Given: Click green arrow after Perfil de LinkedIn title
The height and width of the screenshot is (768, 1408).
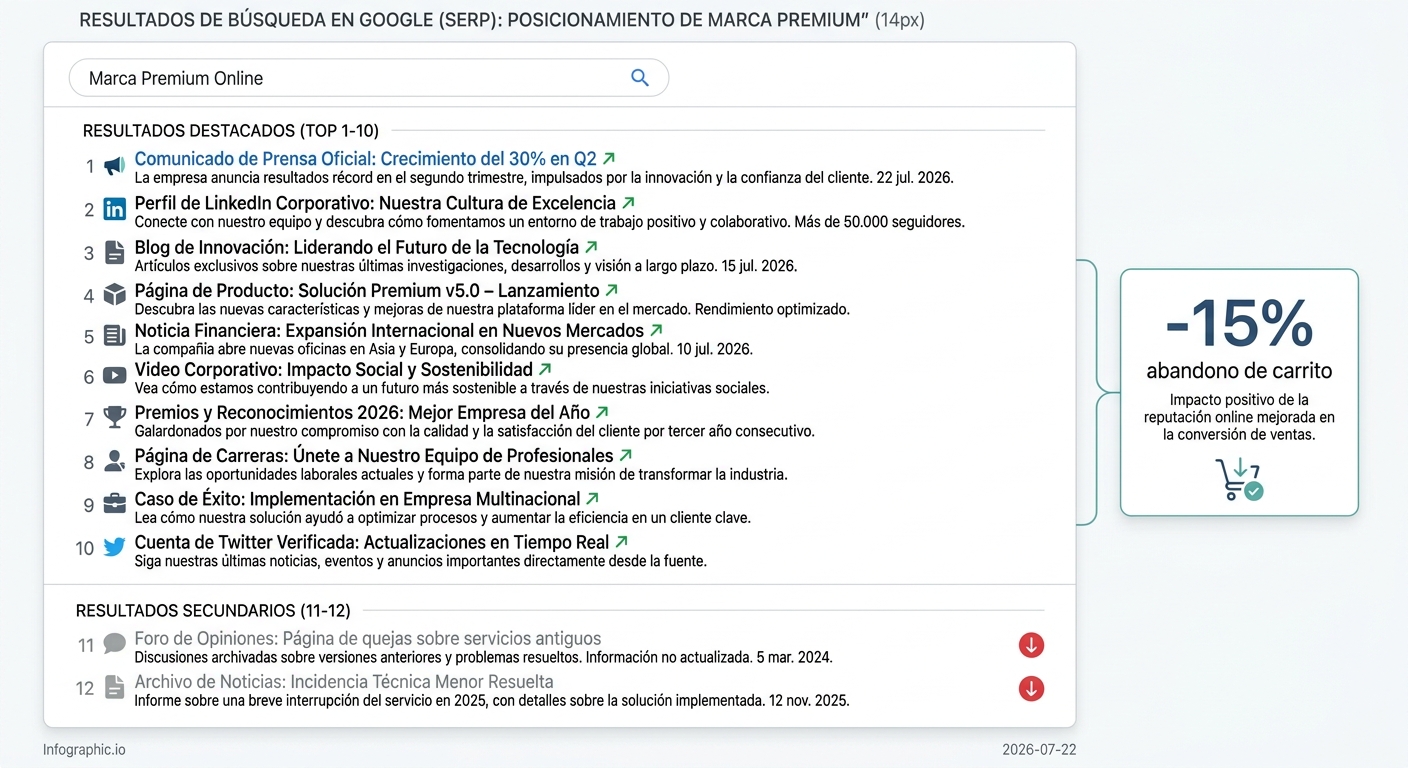Looking at the screenshot, I should click(x=627, y=203).
